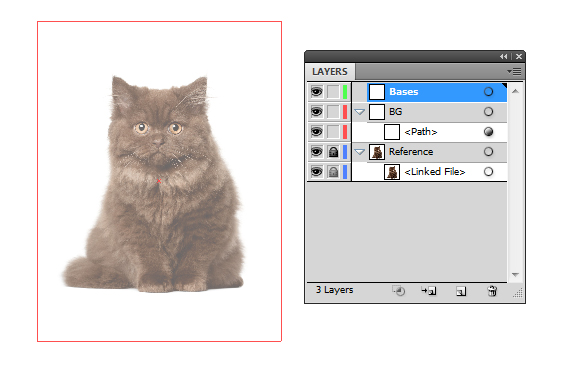Lock the <Path> object

[333, 132]
